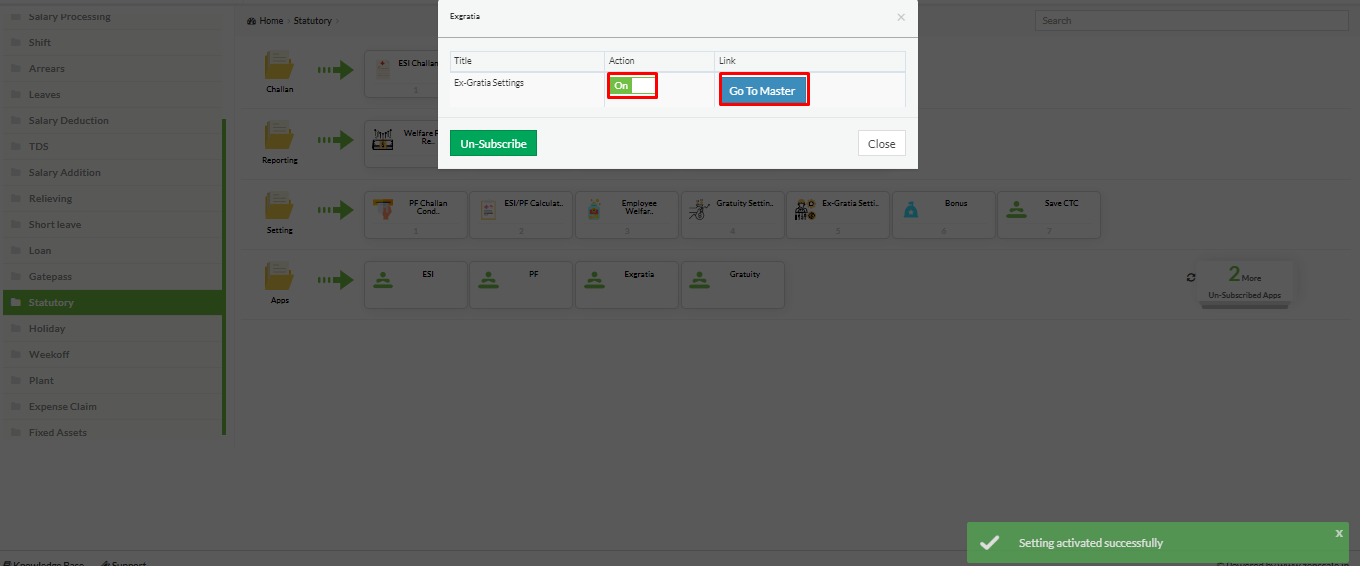Image resolution: width=1360 pixels, height=566 pixels.
Task: Open the Short leave sidebar item
Action: click(112, 224)
